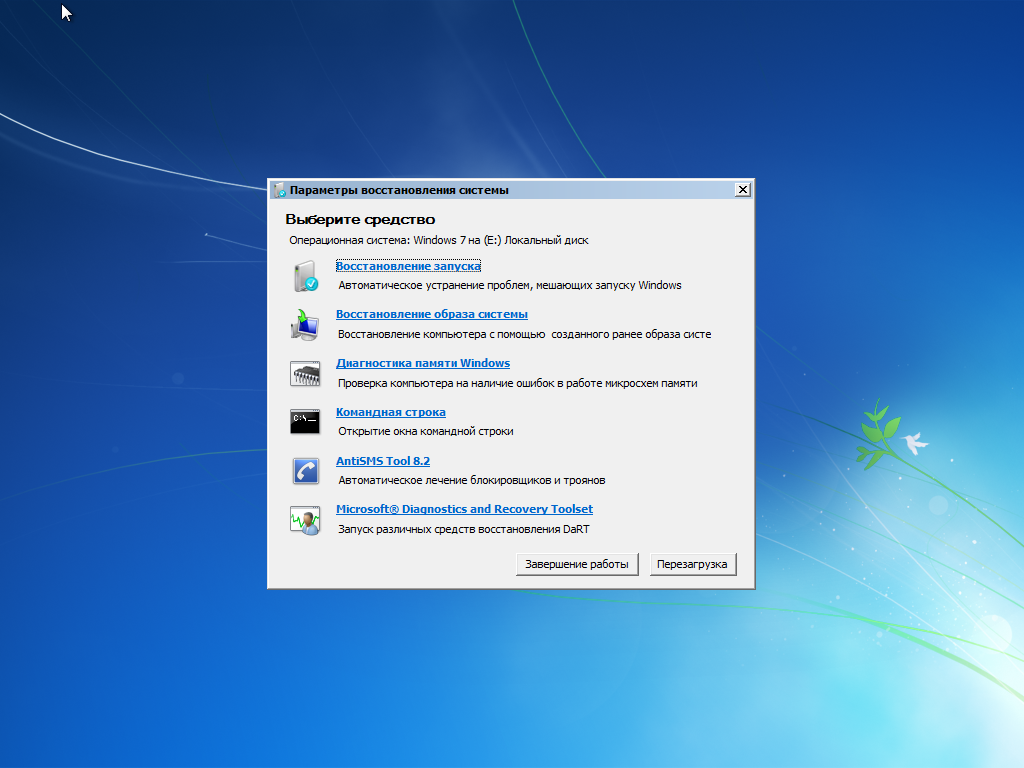Viewport: 1024px width, 768px height.
Task: Click the dialog title Параметры восстановления системы
Action: pyautogui.click(x=399, y=190)
